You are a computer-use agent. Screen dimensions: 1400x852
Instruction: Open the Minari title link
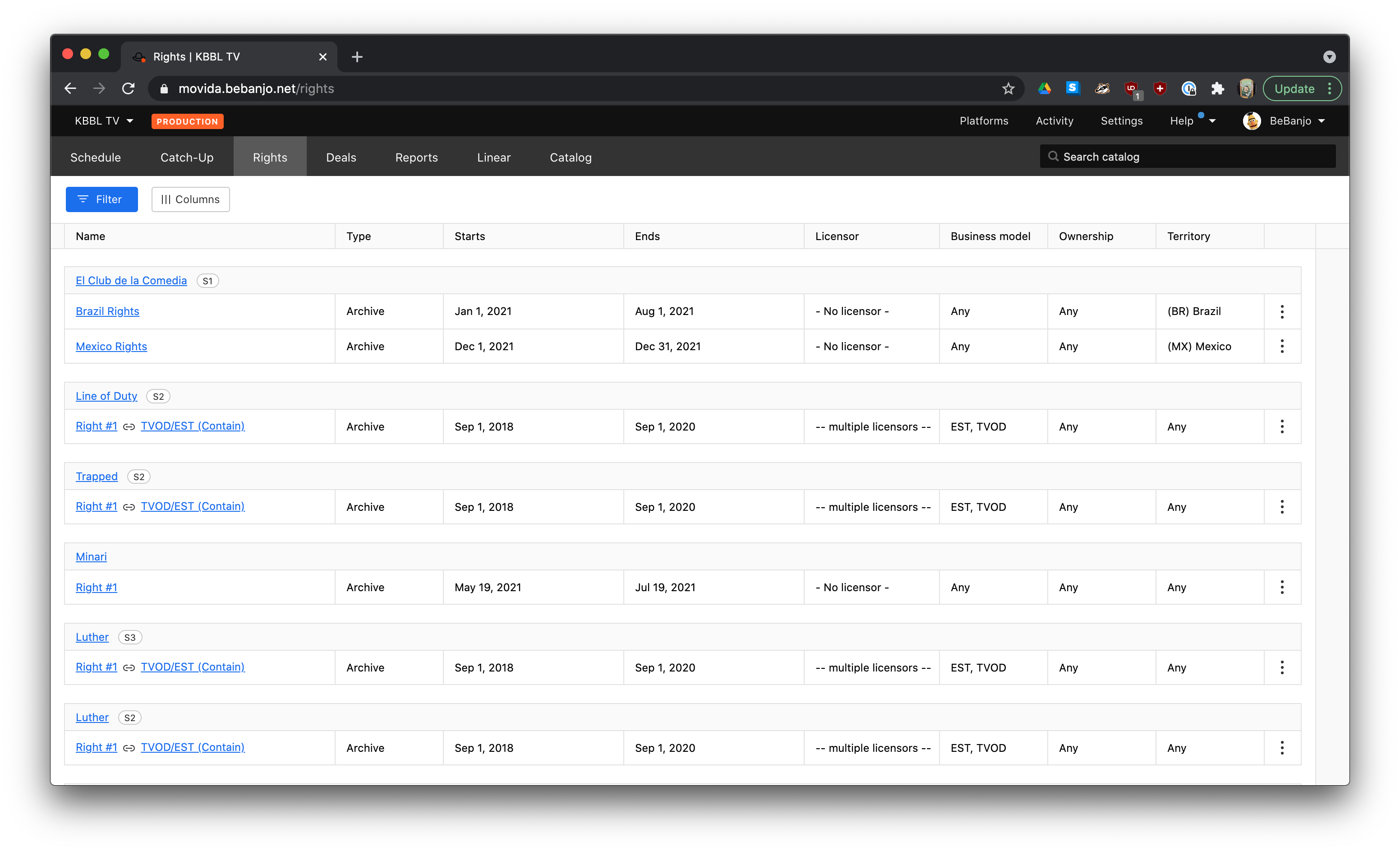coord(91,557)
